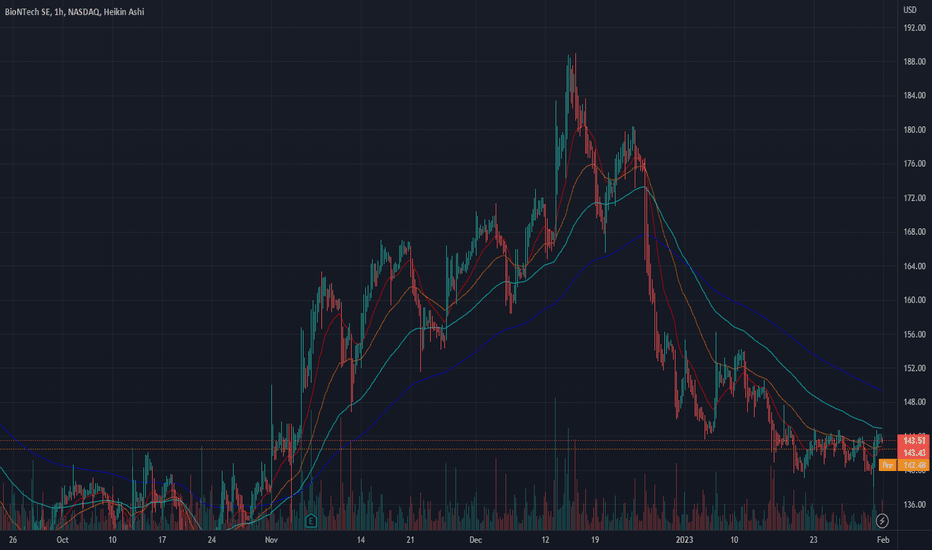This screenshot has width=932, height=550.
Task: Click the earnings 'E' marker near November
Action: click(x=310, y=521)
